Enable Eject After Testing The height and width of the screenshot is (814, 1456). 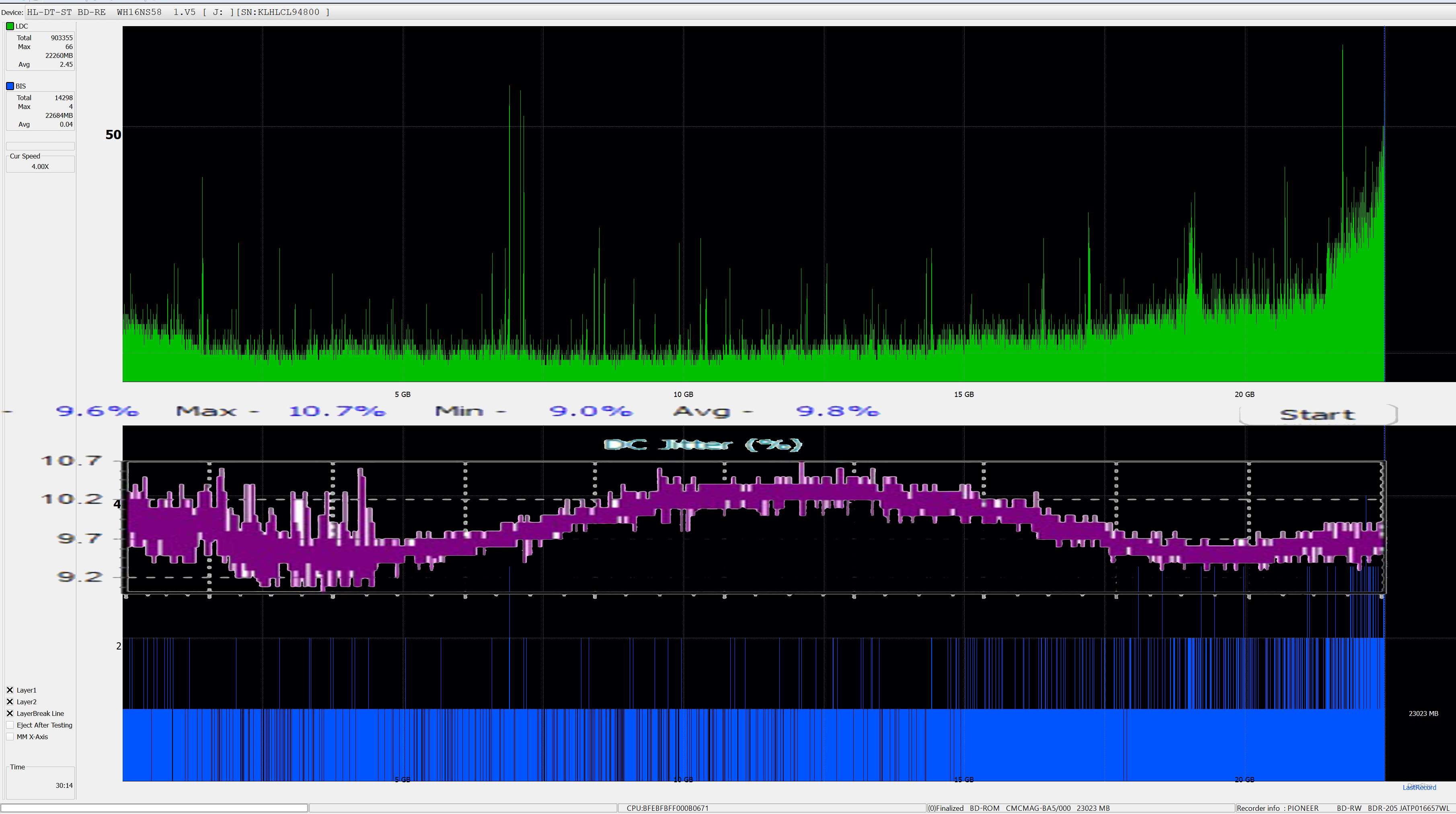tap(10, 725)
